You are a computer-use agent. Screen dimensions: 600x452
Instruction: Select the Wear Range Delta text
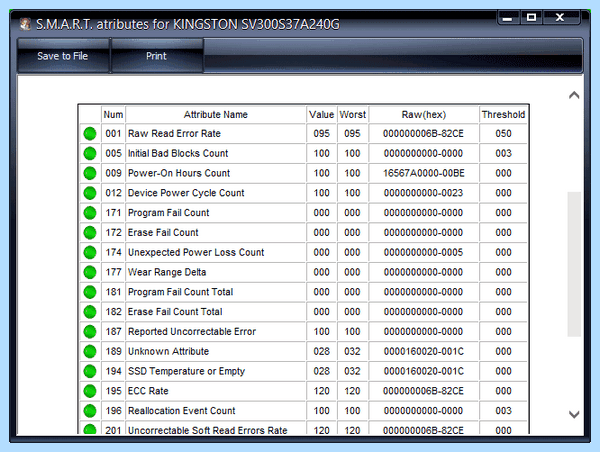(x=167, y=272)
